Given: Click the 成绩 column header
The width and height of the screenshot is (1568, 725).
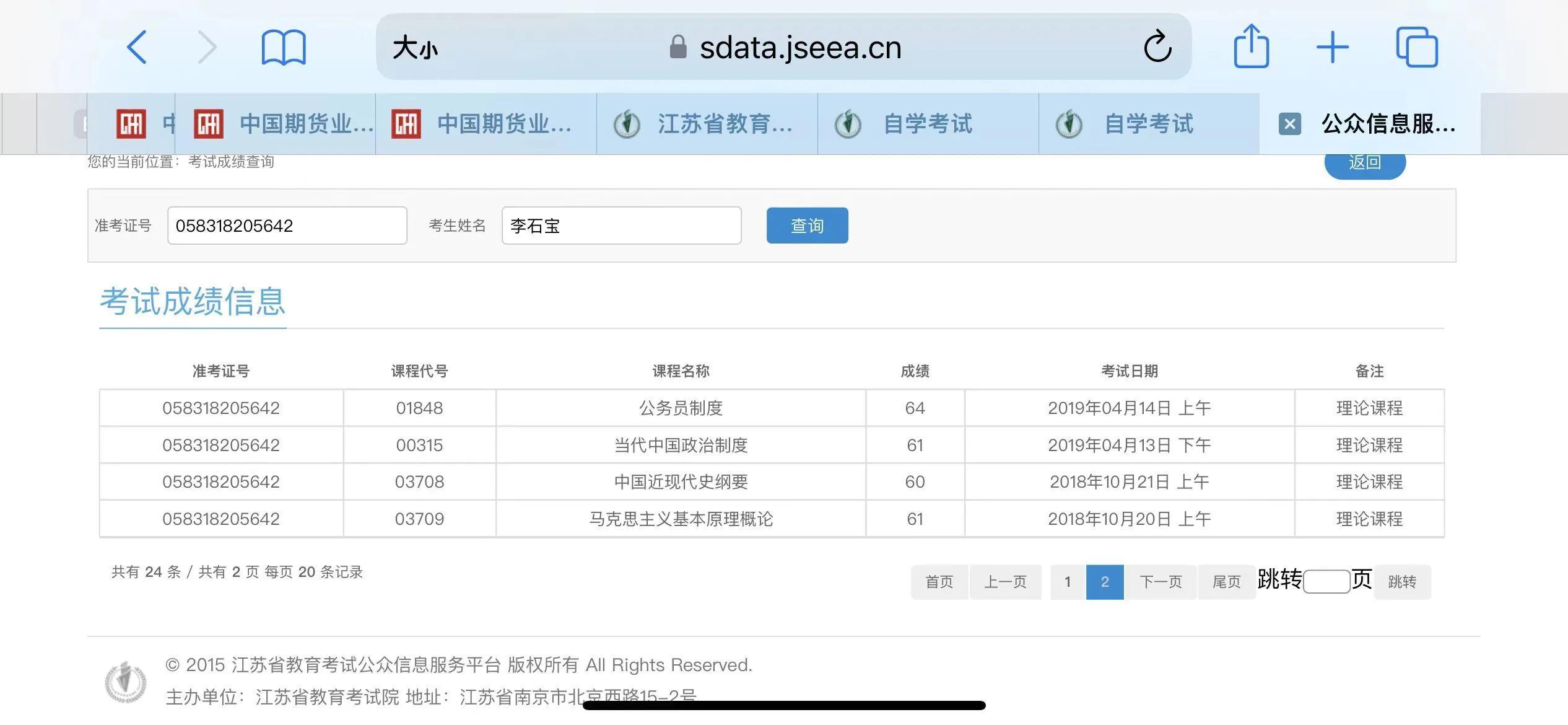Looking at the screenshot, I should click(x=915, y=371).
